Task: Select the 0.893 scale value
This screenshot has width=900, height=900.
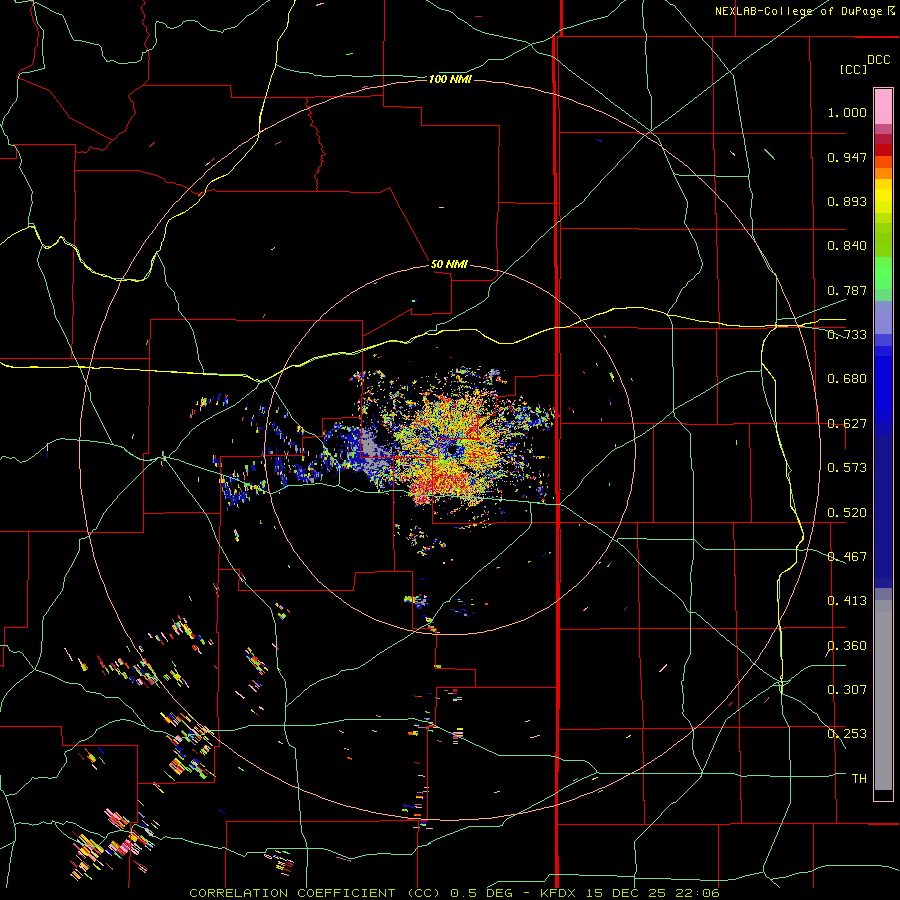Action: pyautogui.click(x=847, y=201)
